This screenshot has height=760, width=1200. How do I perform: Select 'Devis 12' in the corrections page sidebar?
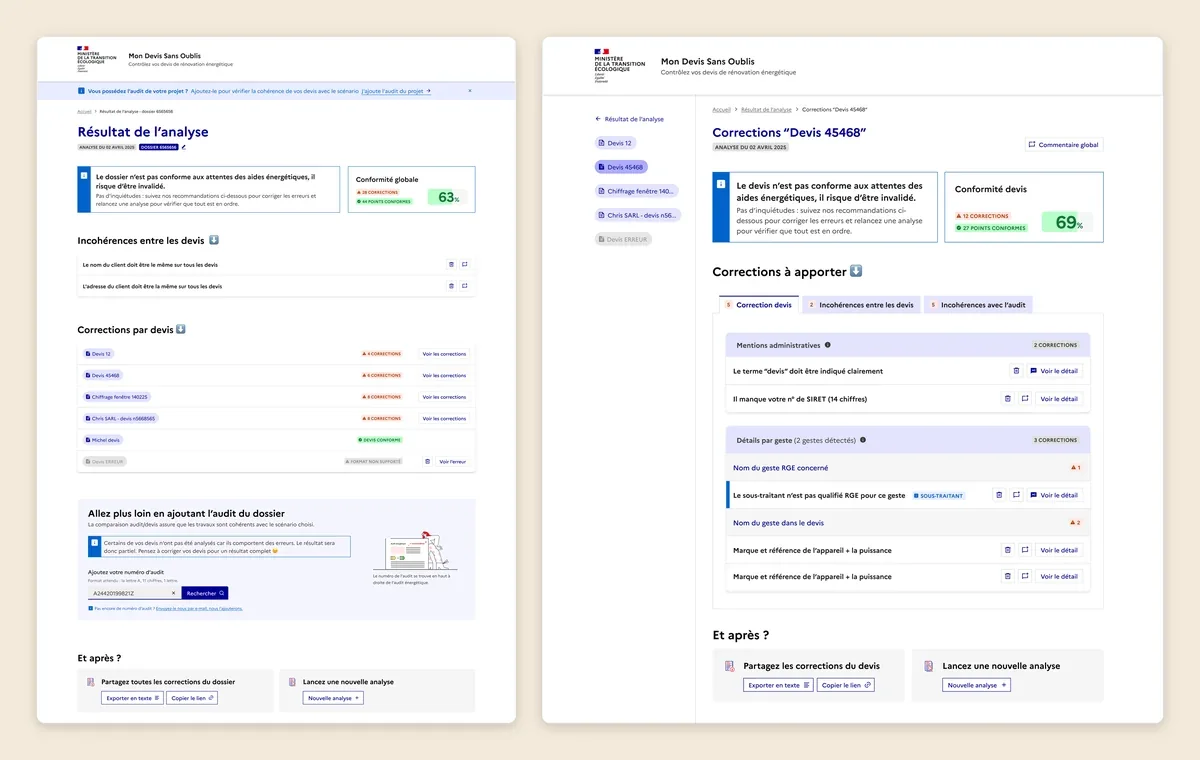point(615,143)
